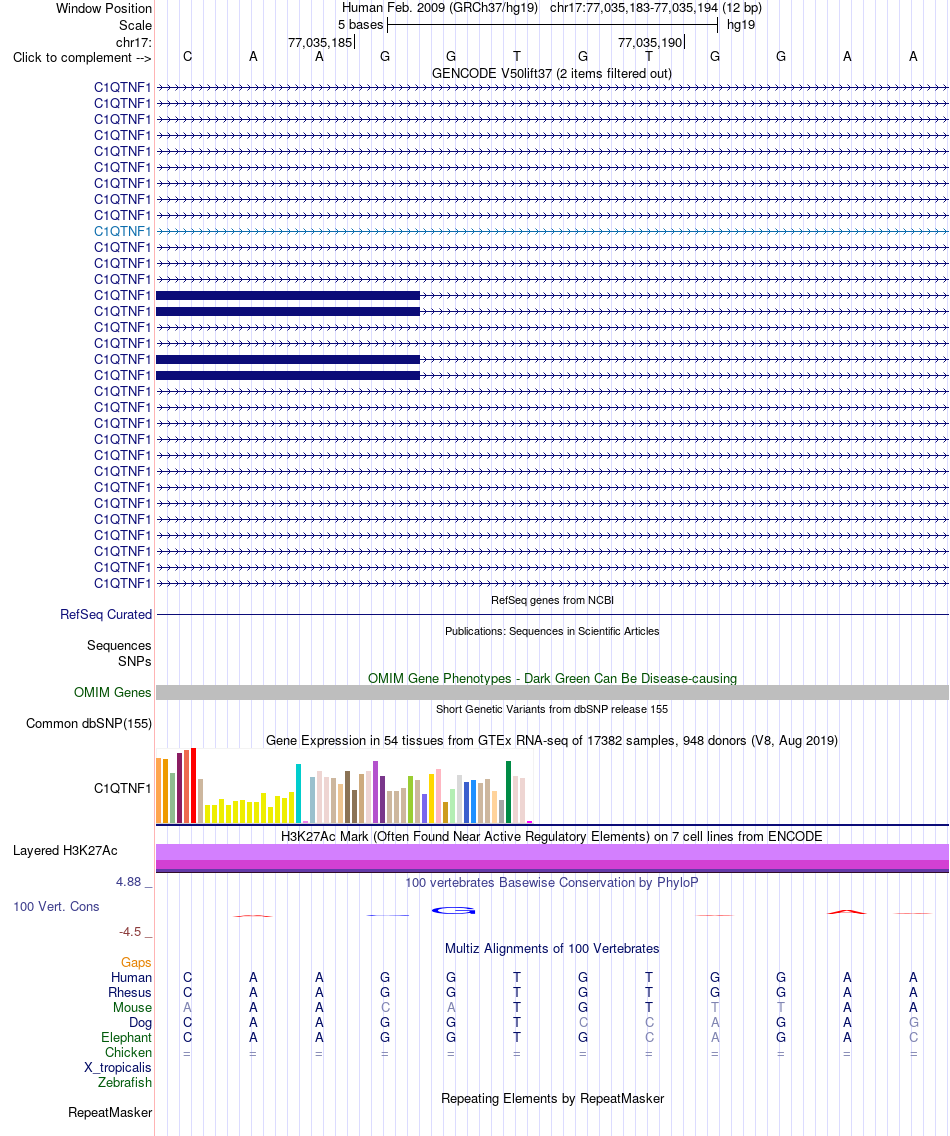Click the Common dbSNP(155) label

(89, 723)
